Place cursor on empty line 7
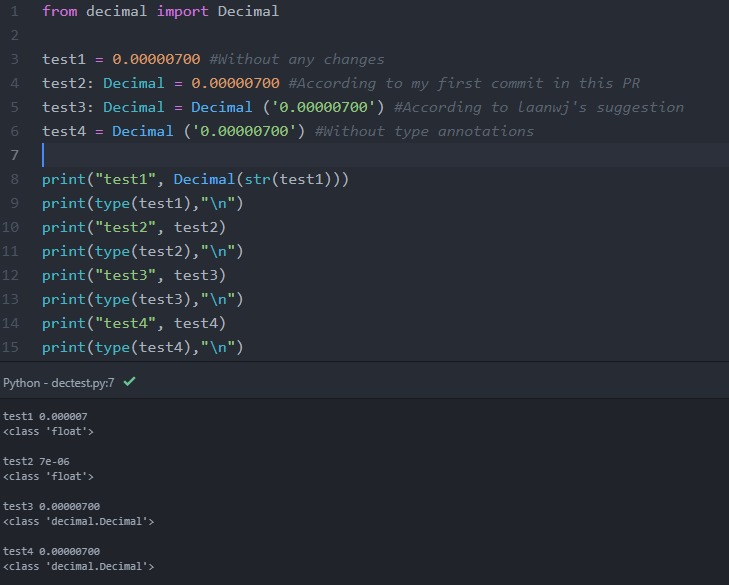Screen dimensions: 729x585 (x=385, y=155)
